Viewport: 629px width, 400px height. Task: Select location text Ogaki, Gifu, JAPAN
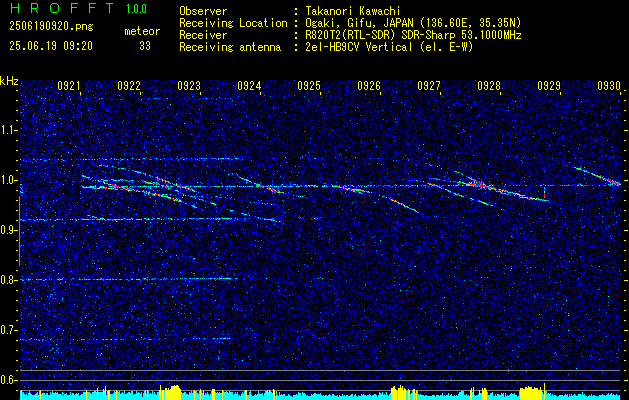[361, 23]
